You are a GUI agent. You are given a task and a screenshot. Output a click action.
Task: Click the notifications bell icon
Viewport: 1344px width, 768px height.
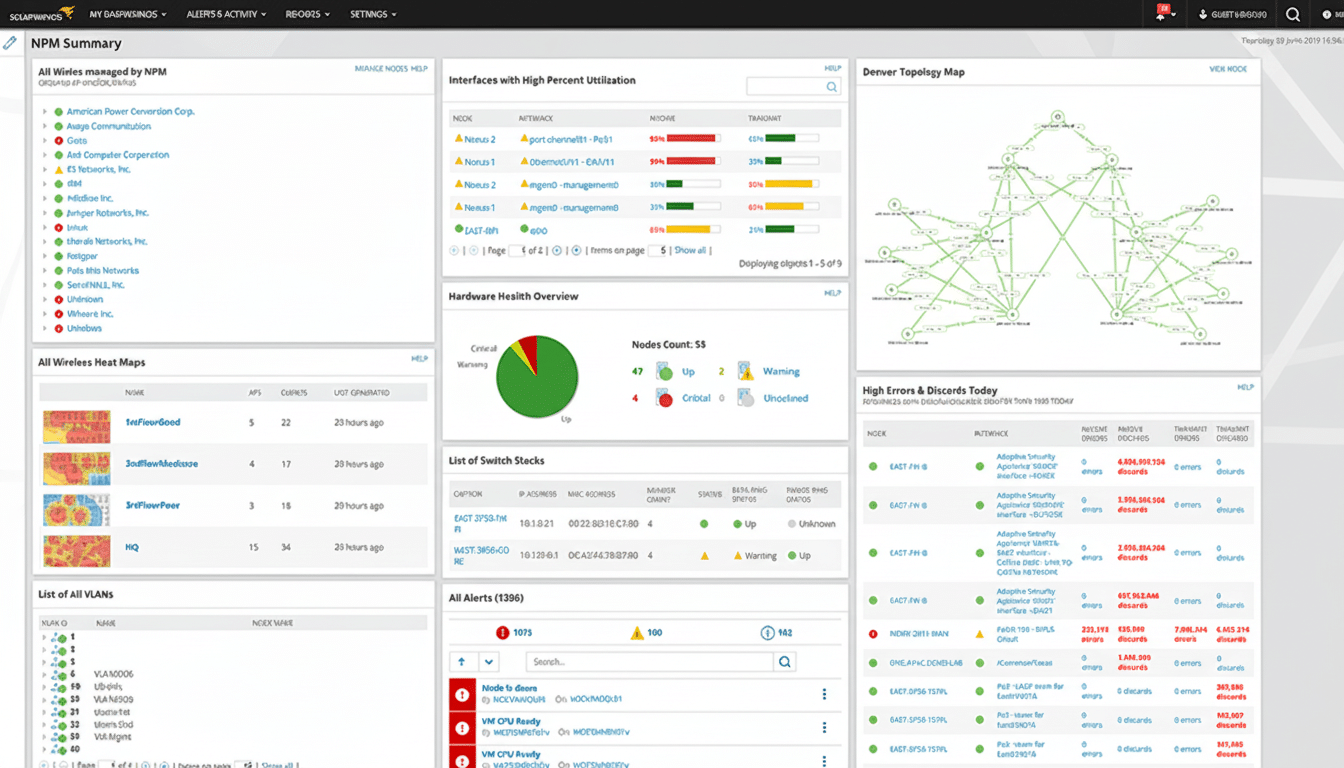coord(1160,14)
